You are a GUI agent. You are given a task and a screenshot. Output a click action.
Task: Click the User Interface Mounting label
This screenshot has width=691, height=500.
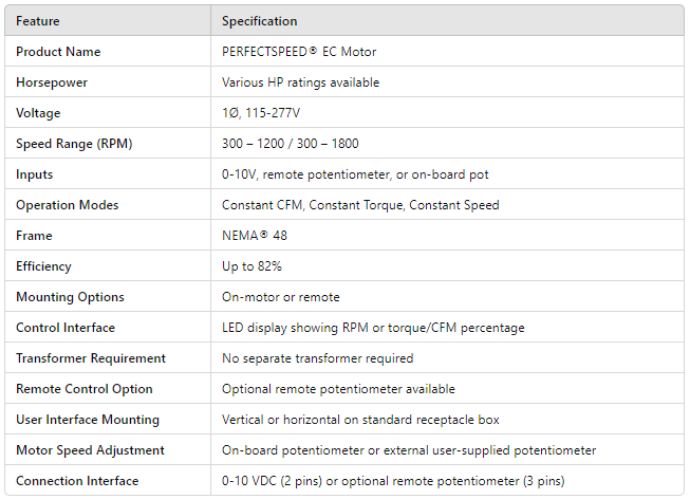click(x=88, y=420)
